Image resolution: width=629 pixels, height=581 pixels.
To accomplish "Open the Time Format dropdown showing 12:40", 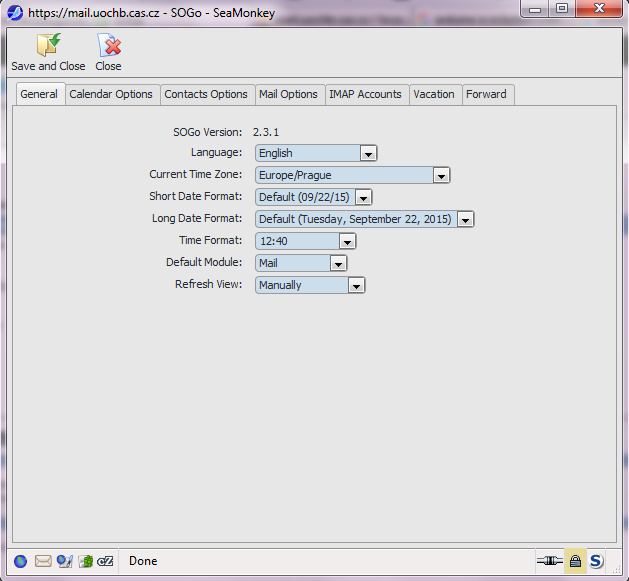I will [x=306, y=241].
